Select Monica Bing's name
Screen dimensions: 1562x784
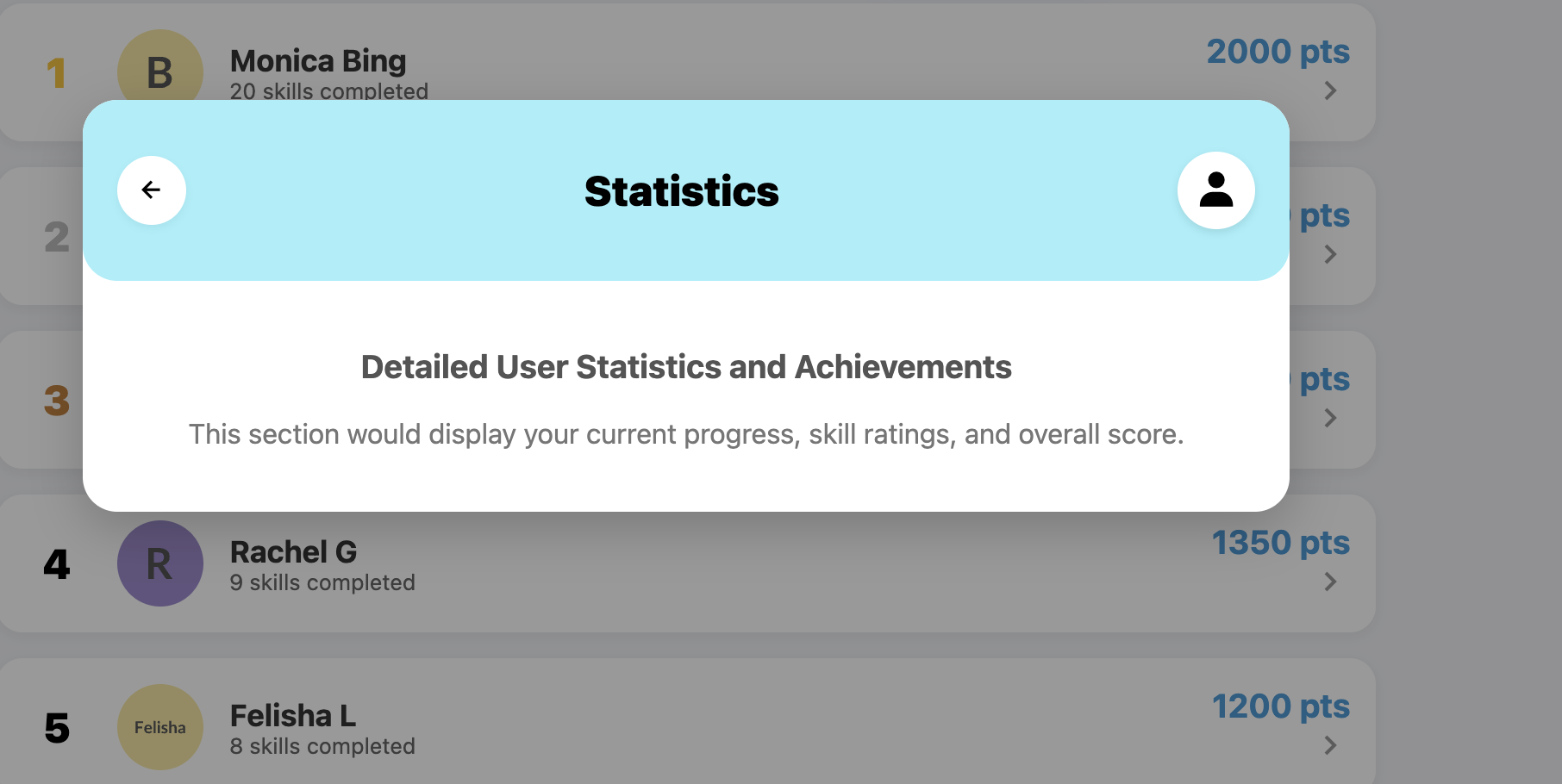coord(317,60)
